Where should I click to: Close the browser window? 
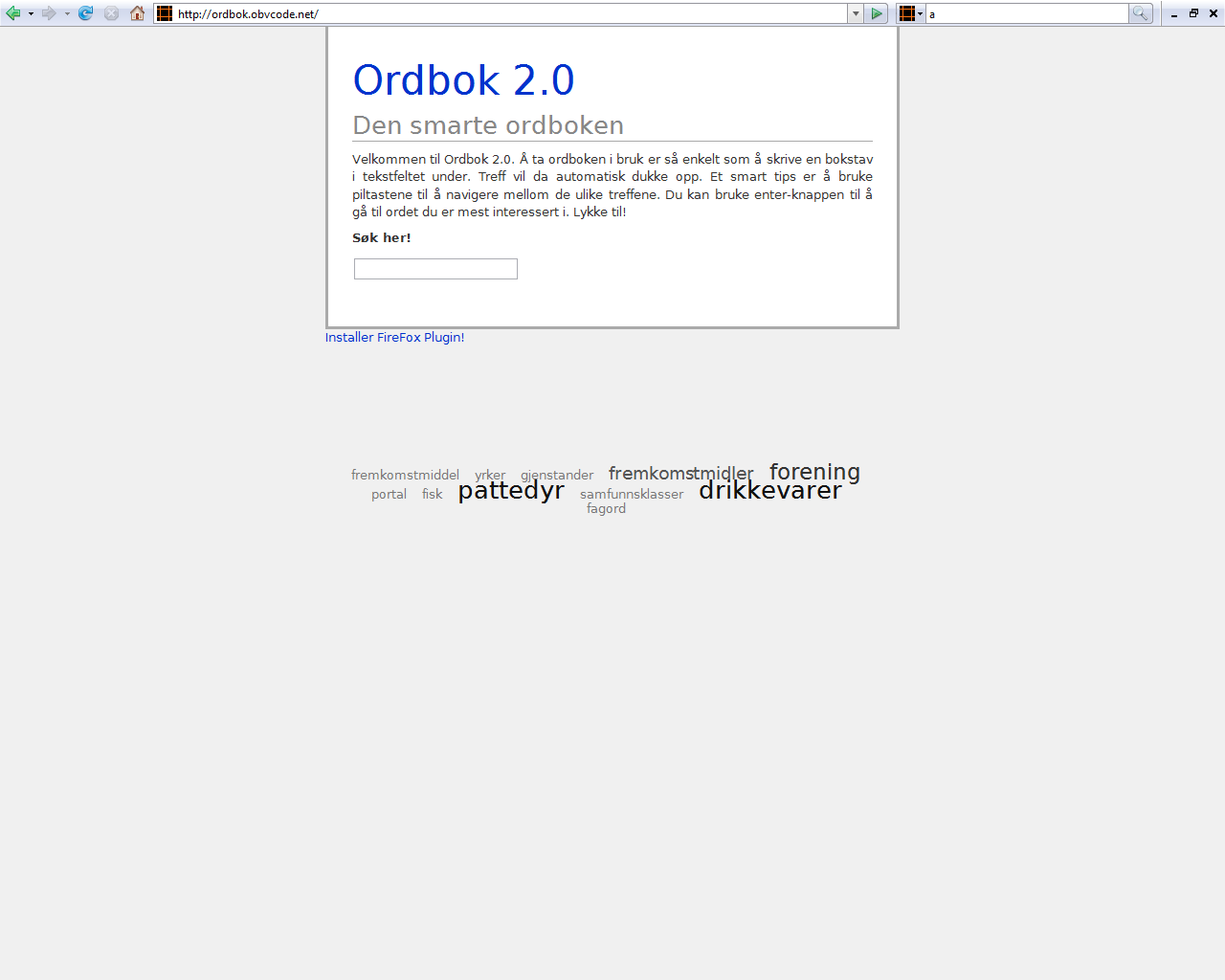click(1214, 13)
